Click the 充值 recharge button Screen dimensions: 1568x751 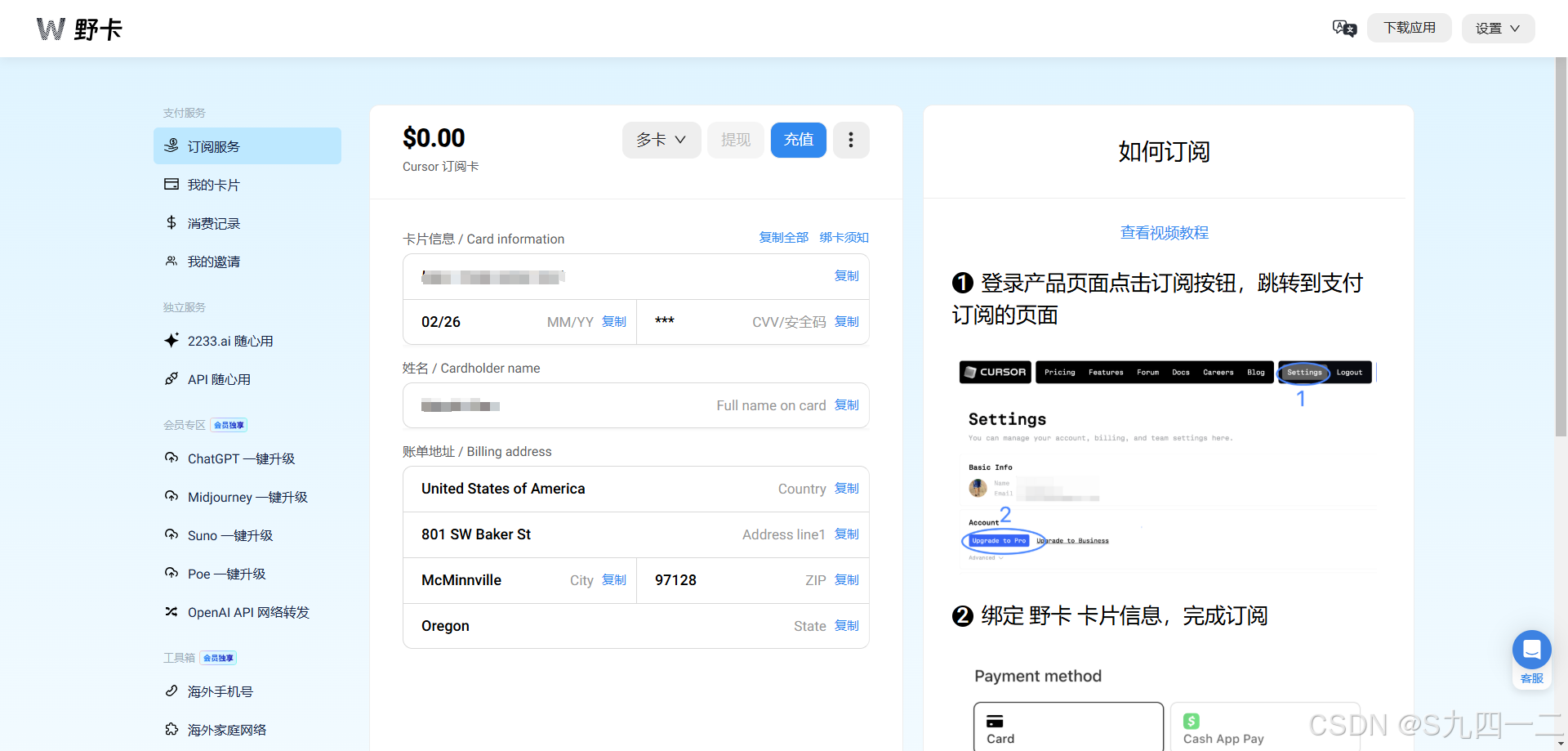tap(799, 140)
